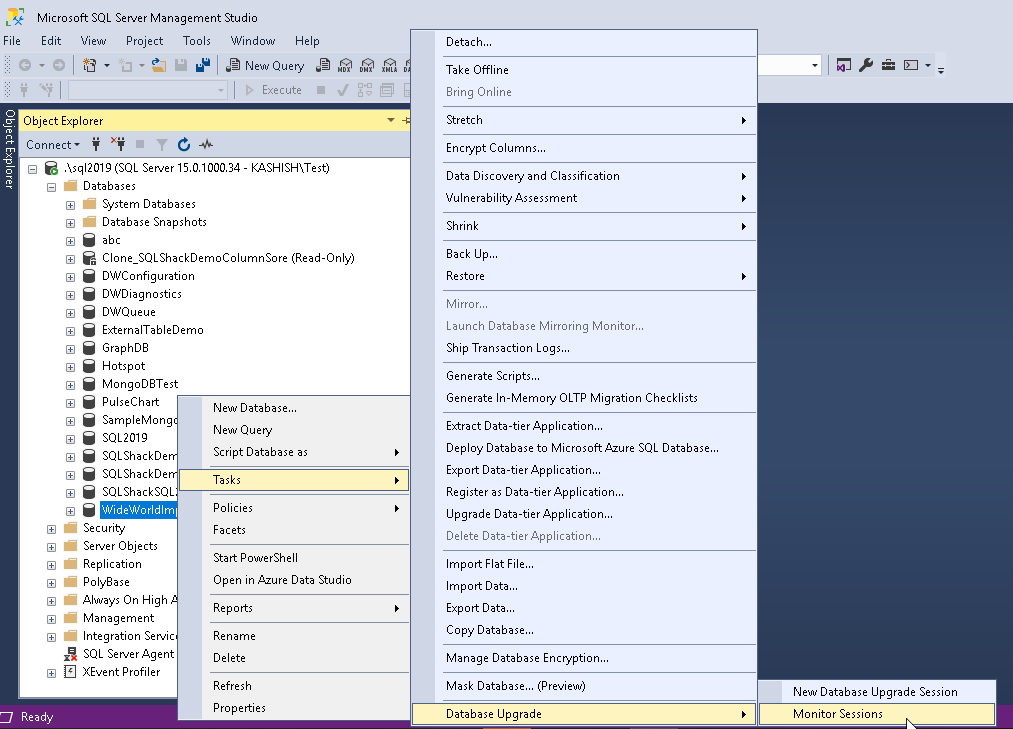The width and height of the screenshot is (1013, 729).
Task: Click Database Upgrade in Tasks submenu
Action: (x=583, y=714)
